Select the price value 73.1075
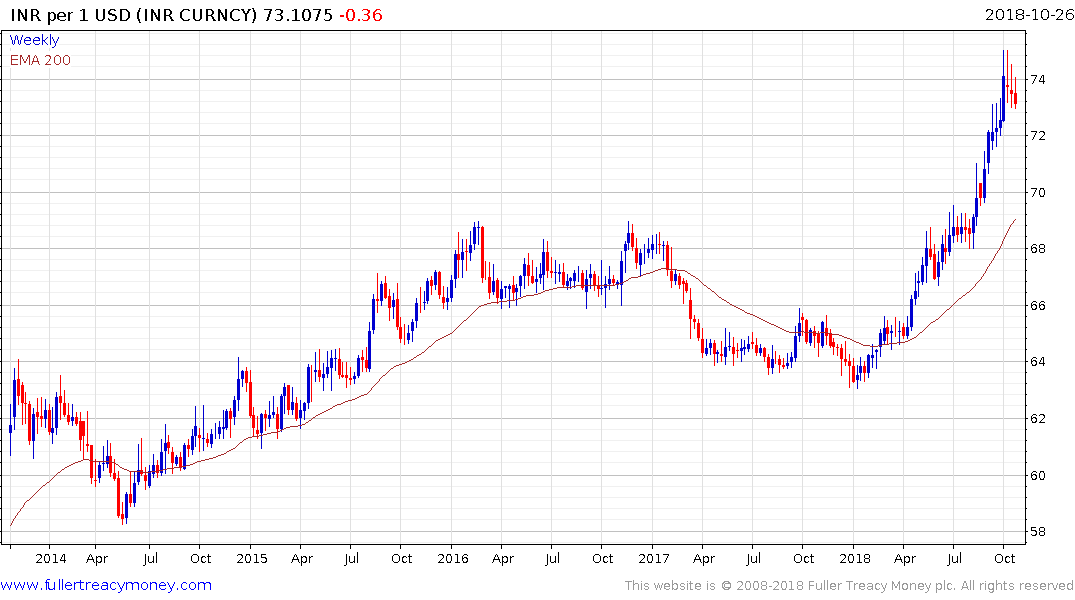Image resolution: width=1075 pixels, height=600 pixels. [298, 15]
